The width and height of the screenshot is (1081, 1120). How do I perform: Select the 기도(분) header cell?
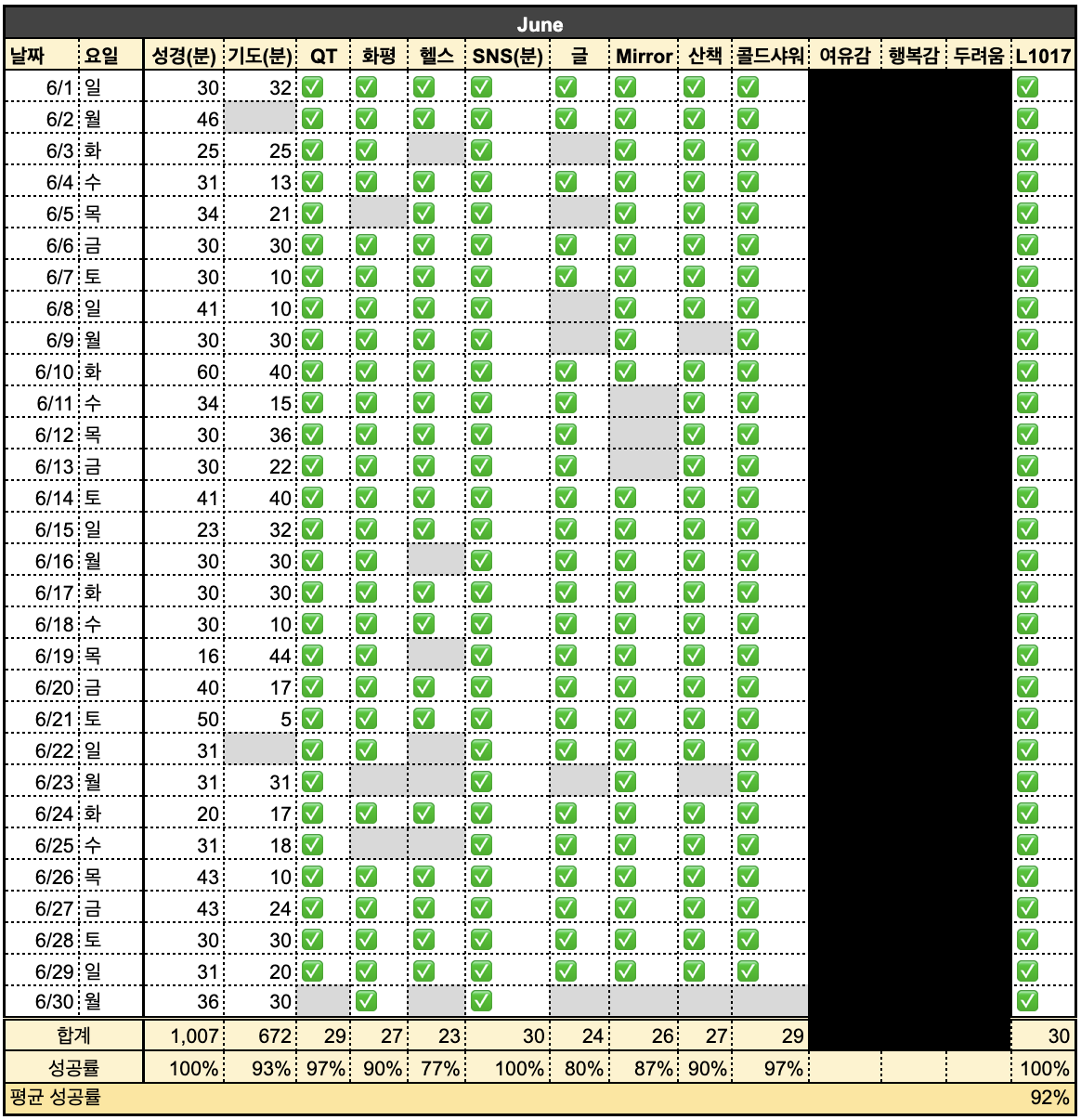tap(260, 56)
